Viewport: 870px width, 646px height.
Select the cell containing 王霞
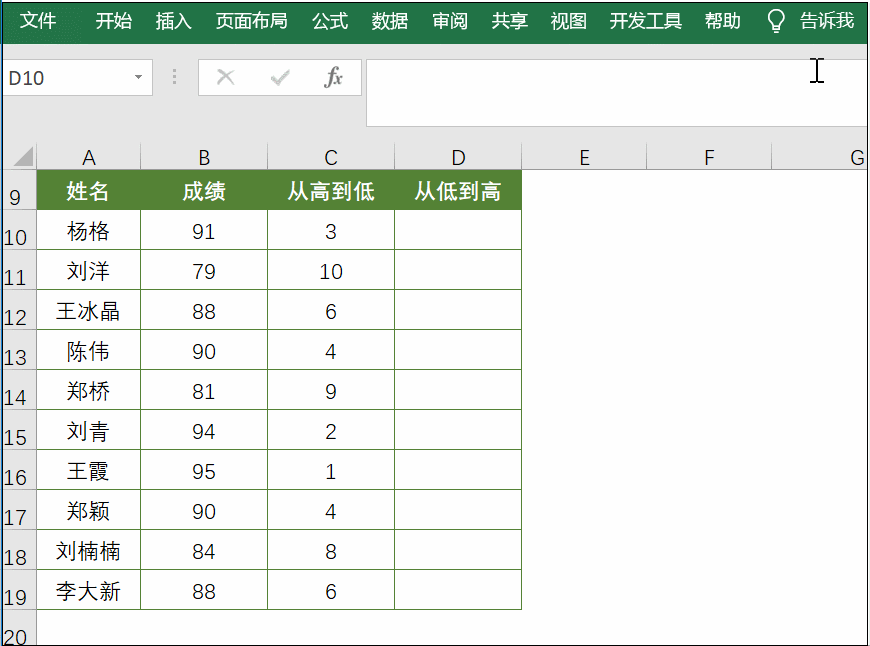89,470
